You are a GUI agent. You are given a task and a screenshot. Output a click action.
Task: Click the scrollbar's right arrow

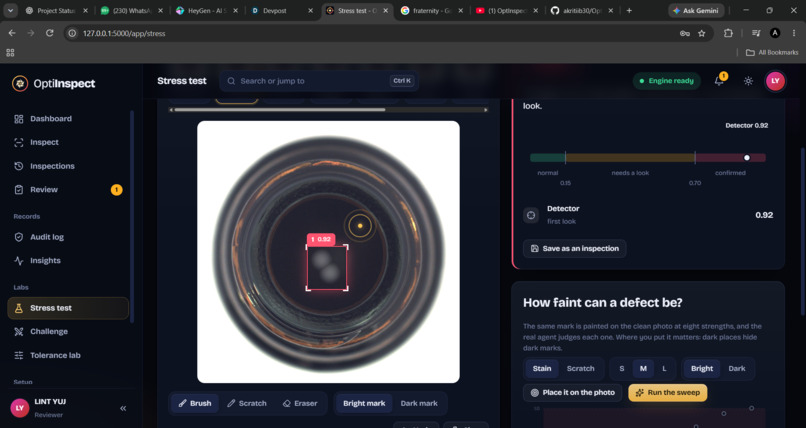click(x=486, y=109)
